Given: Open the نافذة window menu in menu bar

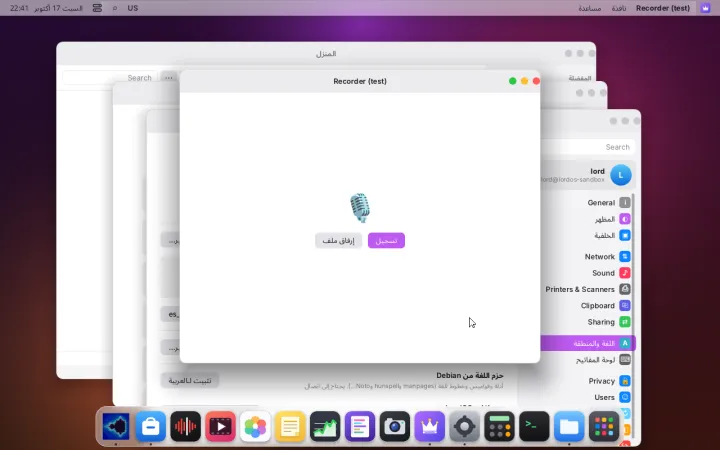Looking at the screenshot, I should coord(619,8).
